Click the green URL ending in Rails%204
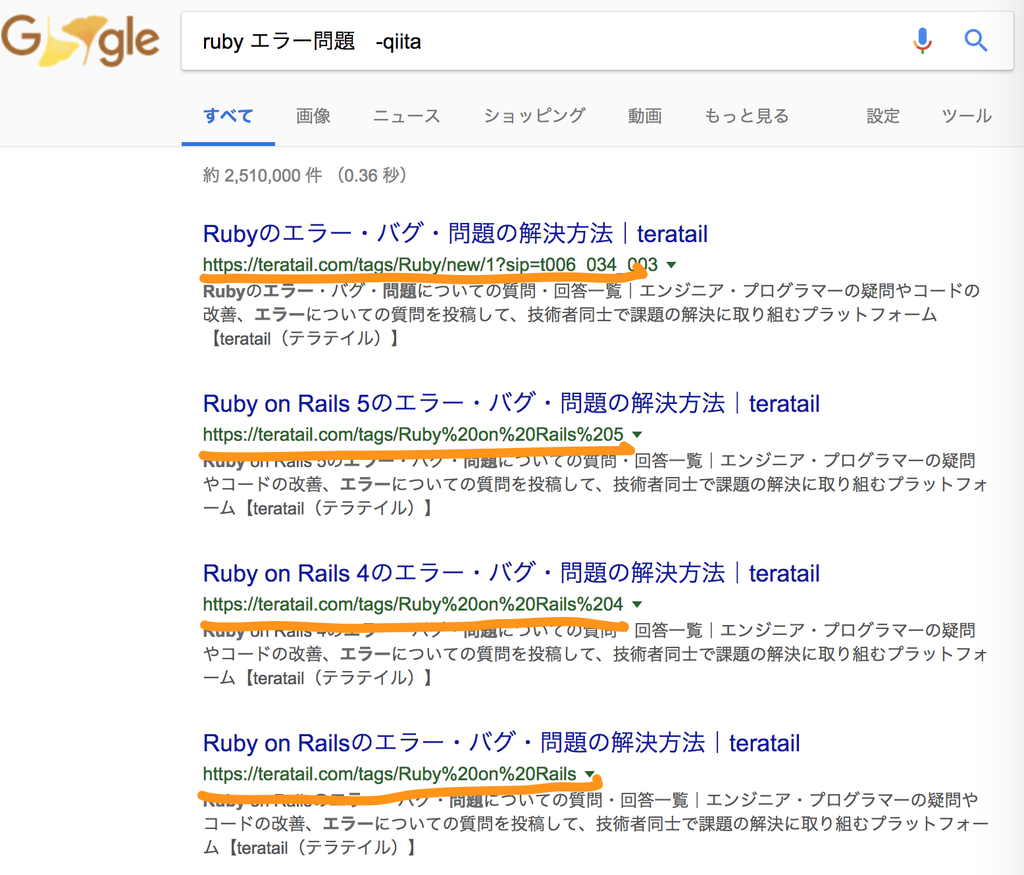1024x875 pixels. [x=413, y=604]
